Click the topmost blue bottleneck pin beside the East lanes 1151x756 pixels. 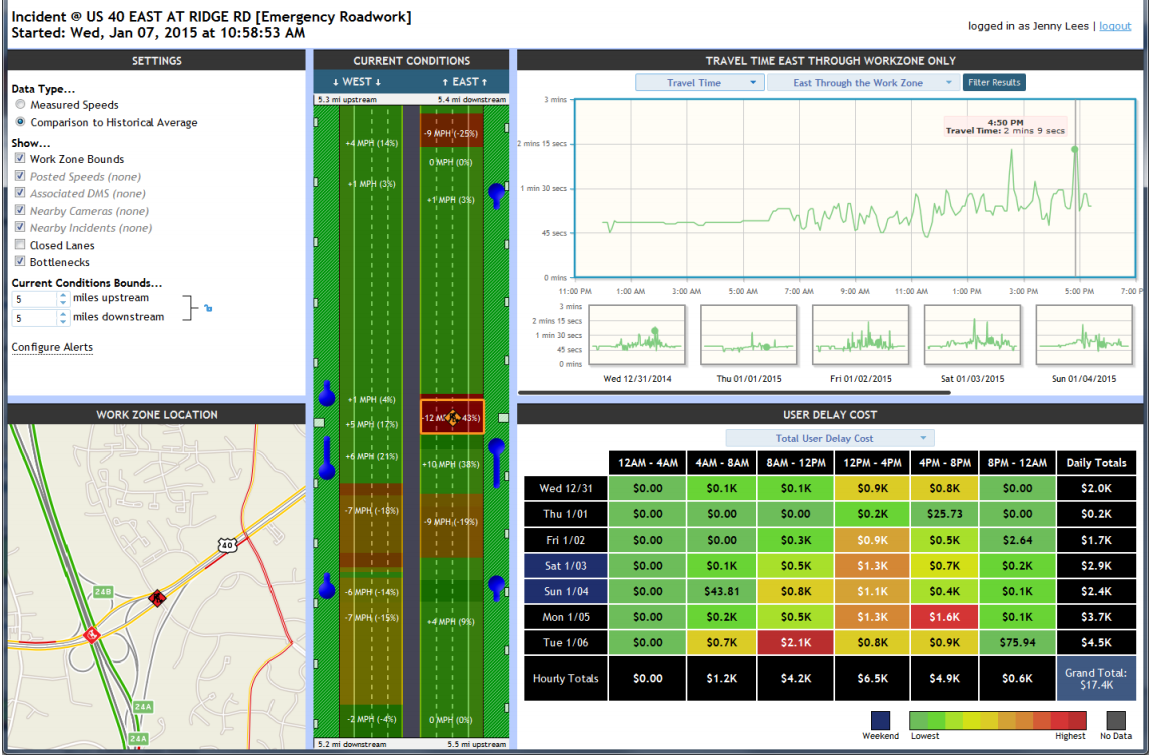pyautogui.click(x=496, y=193)
